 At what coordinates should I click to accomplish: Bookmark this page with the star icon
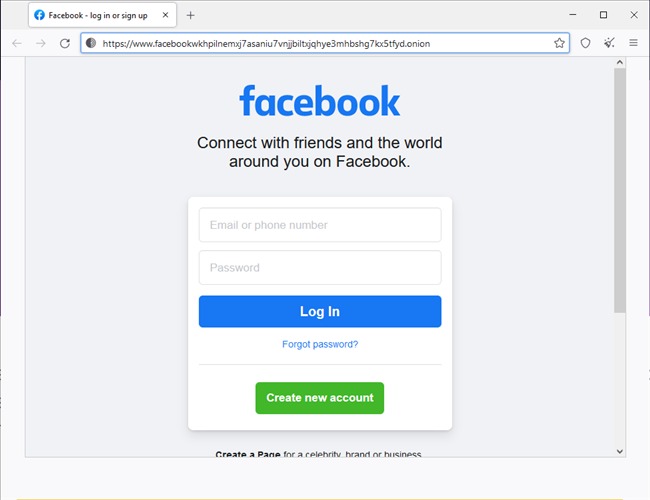pos(559,43)
